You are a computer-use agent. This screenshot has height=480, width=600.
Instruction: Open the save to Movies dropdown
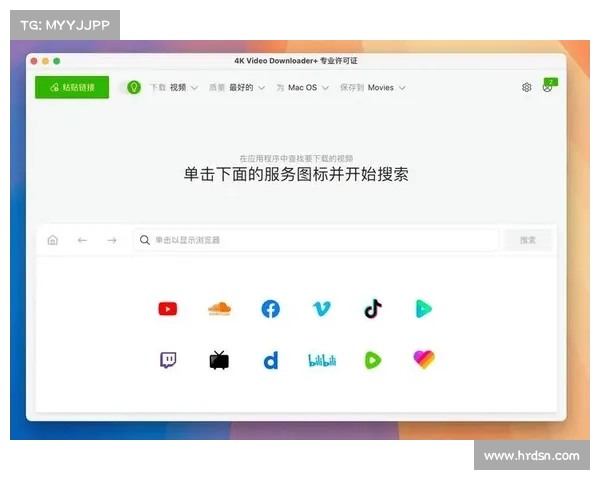373,88
